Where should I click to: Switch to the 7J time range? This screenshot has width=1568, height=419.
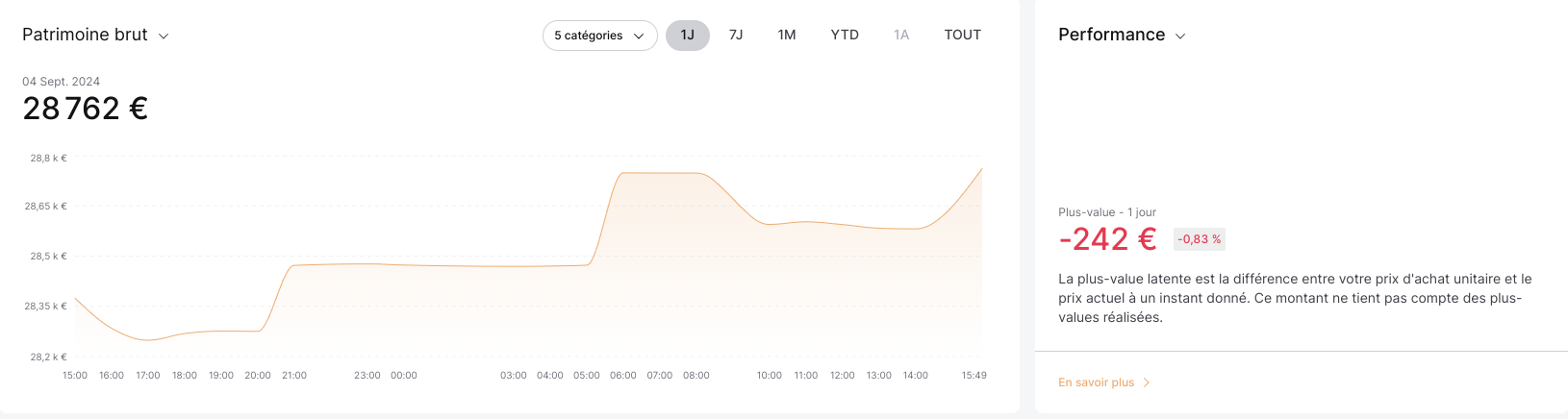pos(736,36)
